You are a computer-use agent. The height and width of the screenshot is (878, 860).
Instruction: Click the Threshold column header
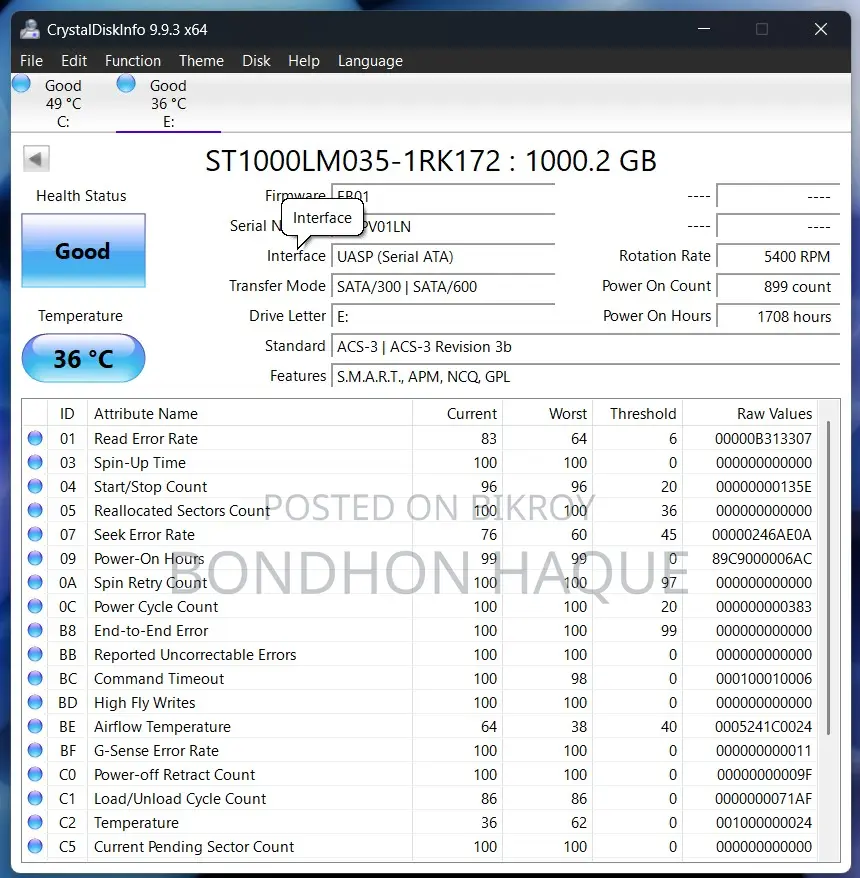(x=638, y=414)
